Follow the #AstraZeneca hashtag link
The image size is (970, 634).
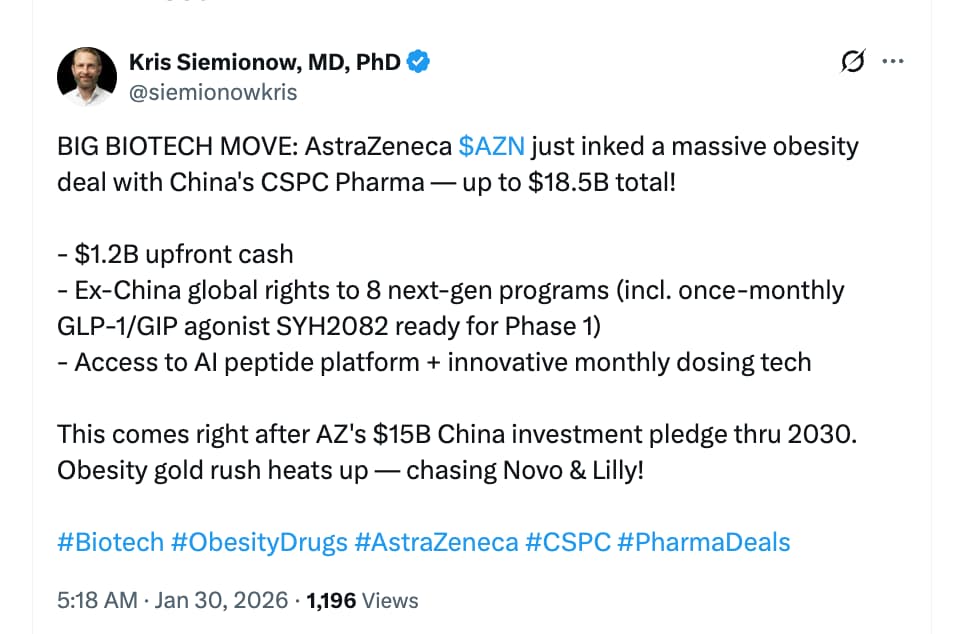pos(437,542)
